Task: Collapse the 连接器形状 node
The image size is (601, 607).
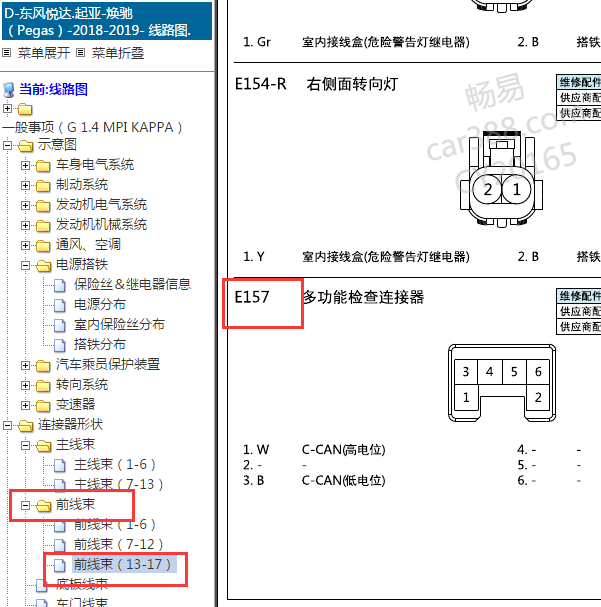Action: pyautogui.click(x=7, y=425)
